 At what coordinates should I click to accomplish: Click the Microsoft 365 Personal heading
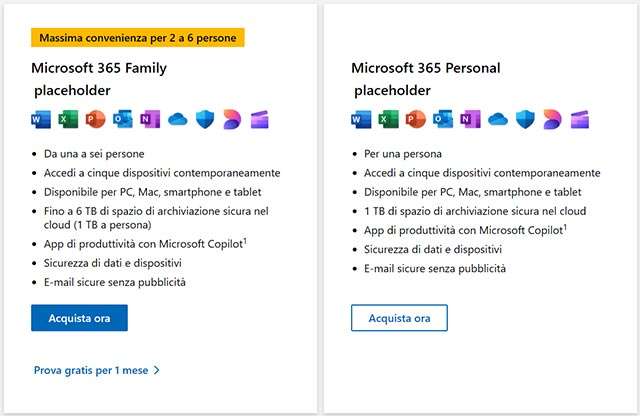(x=426, y=68)
